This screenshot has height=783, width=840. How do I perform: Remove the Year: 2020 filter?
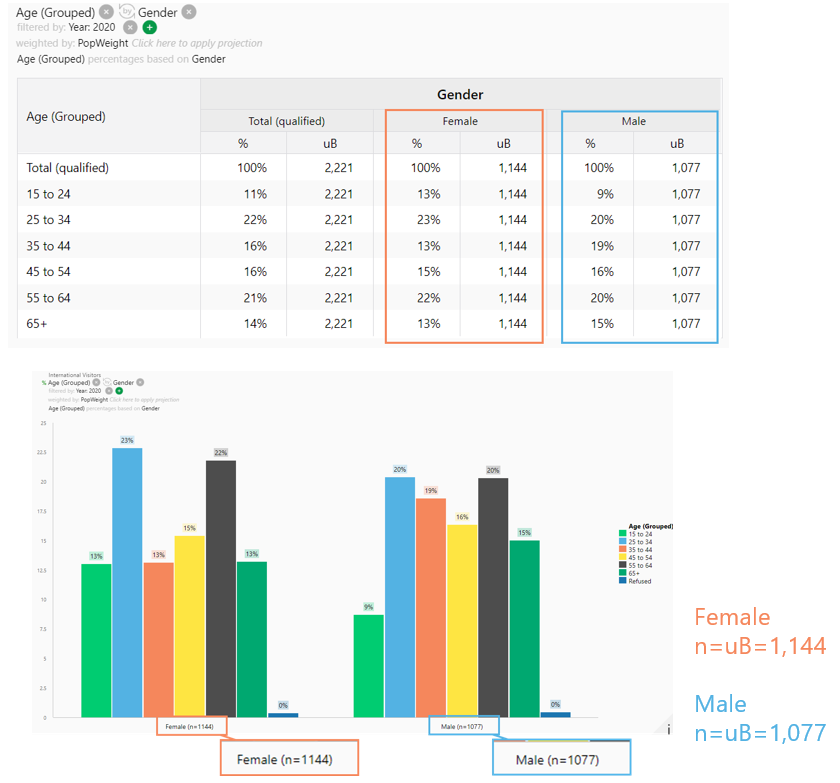pos(130,27)
